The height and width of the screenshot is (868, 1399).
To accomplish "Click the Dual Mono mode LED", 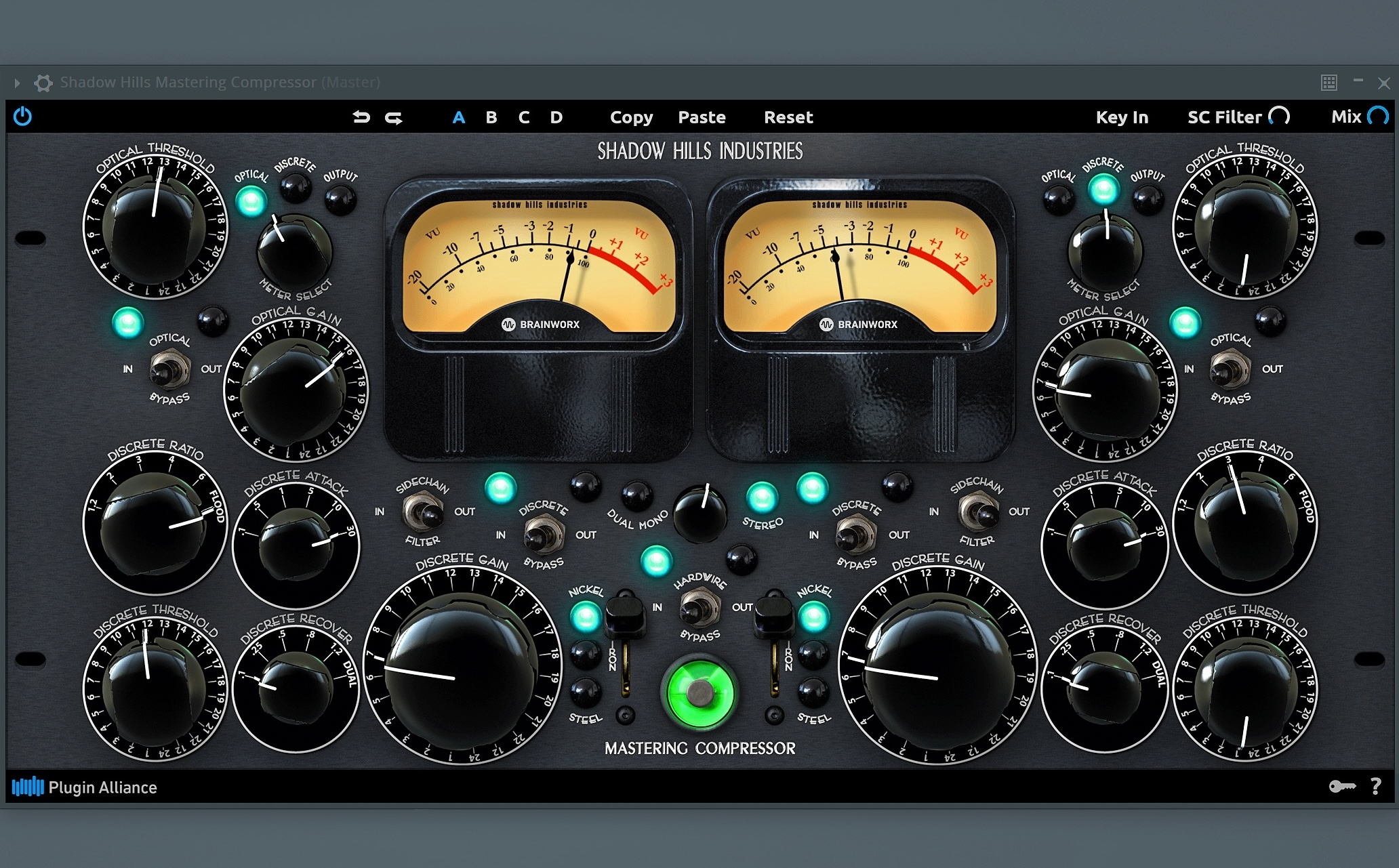I will tap(637, 497).
